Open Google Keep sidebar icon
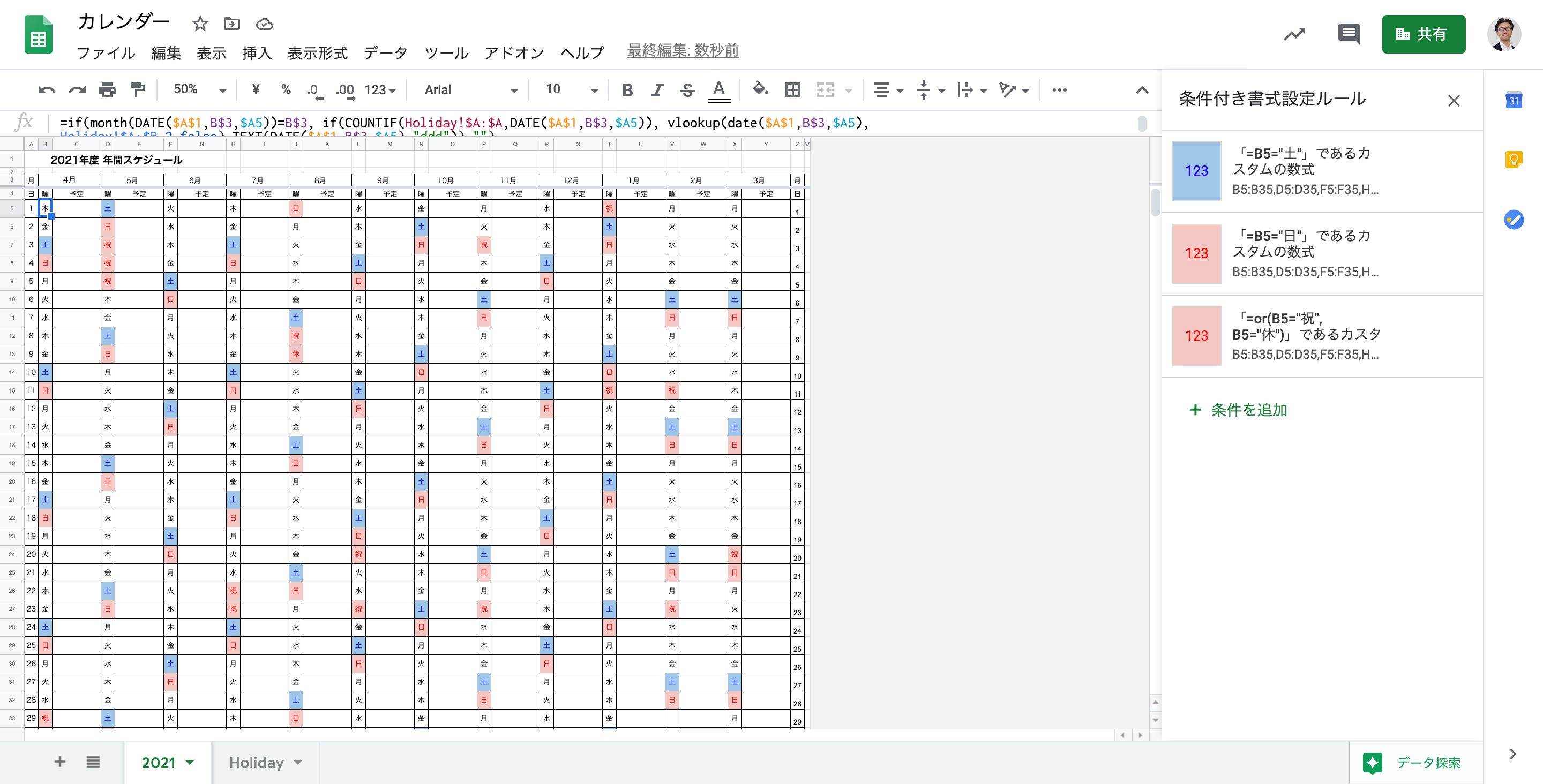This screenshot has height=784, width=1543. 1513,159
